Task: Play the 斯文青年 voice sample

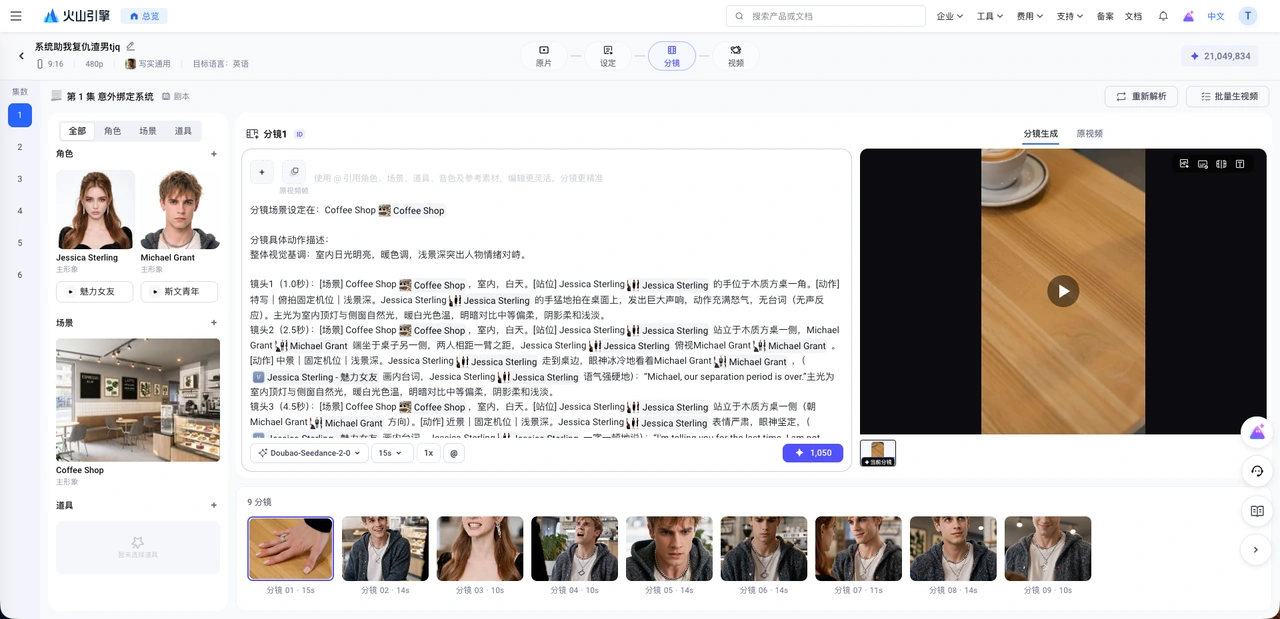Action: [x=179, y=292]
